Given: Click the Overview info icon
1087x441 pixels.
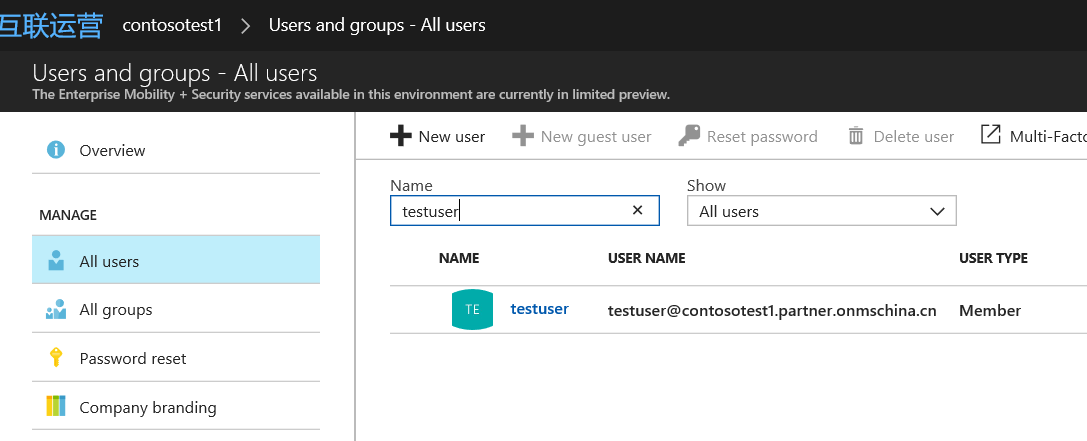Looking at the screenshot, I should click(56, 150).
